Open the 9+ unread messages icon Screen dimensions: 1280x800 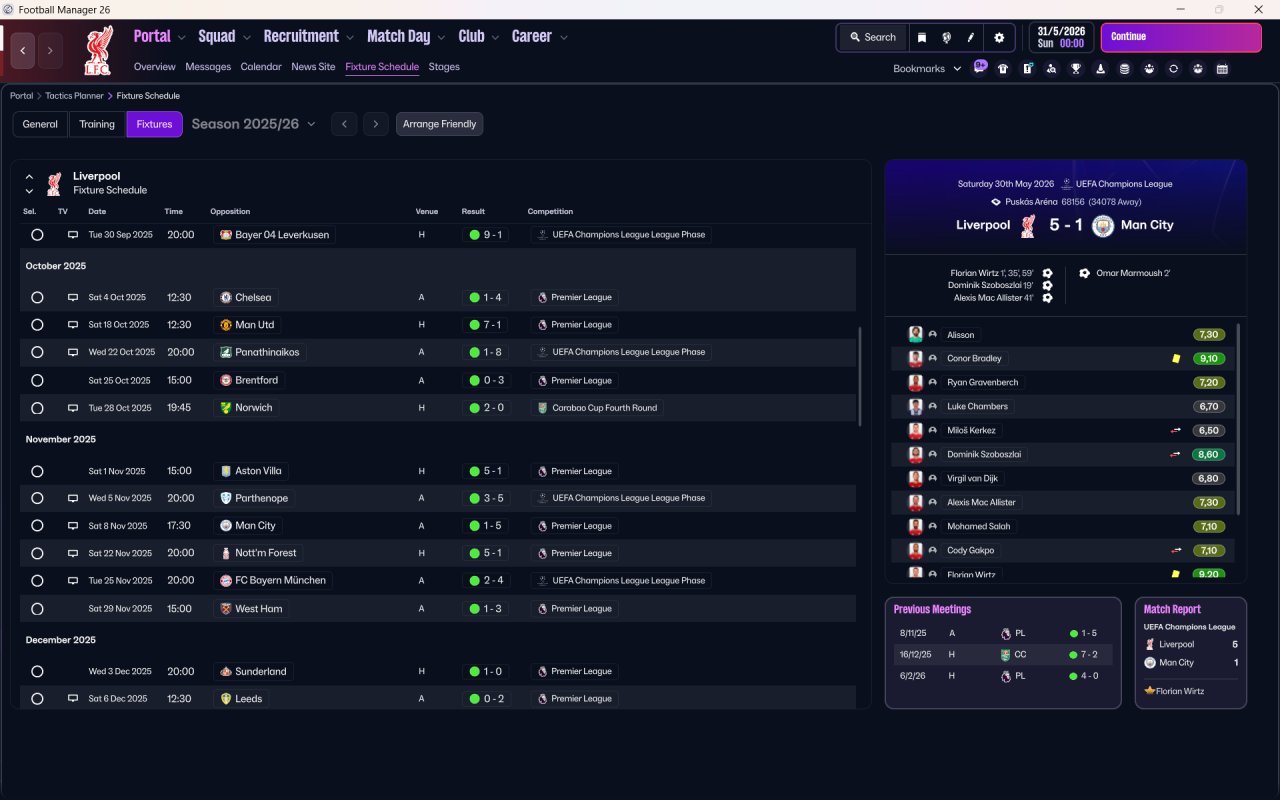tap(980, 67)
